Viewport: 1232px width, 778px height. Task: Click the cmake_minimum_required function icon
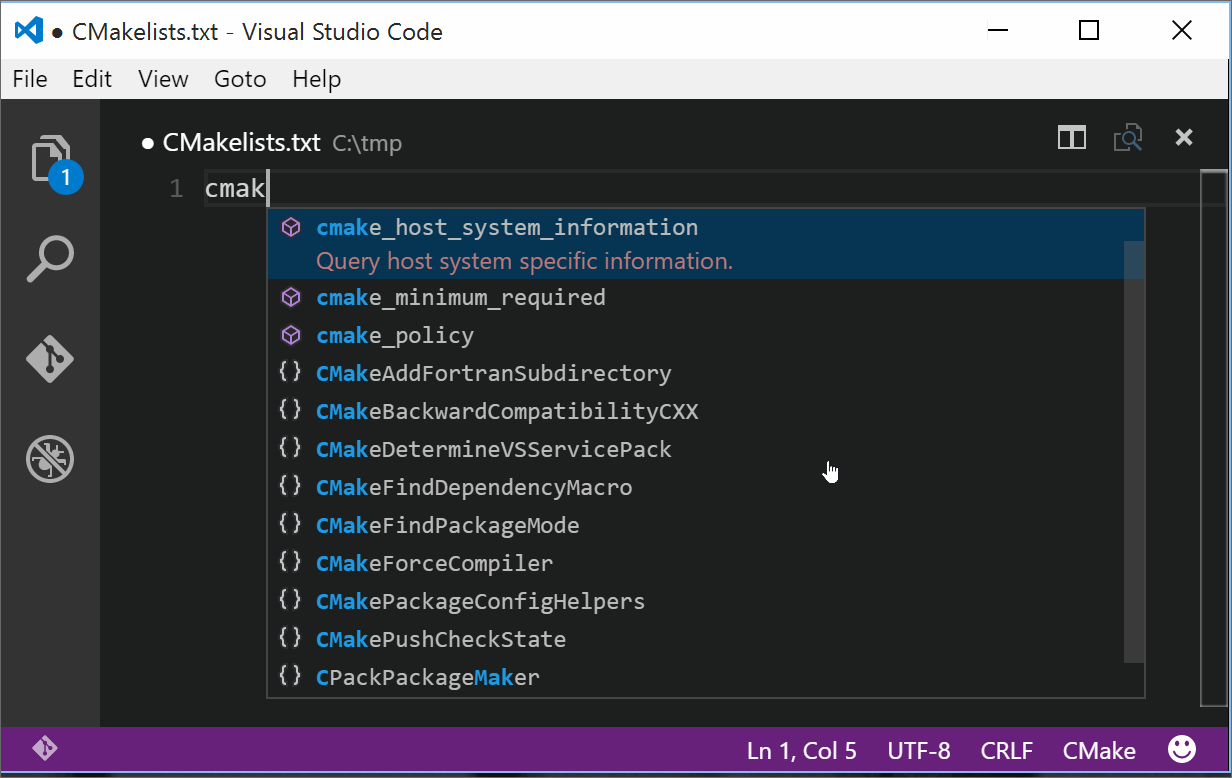pyautogui.click(x=290, y=297)
